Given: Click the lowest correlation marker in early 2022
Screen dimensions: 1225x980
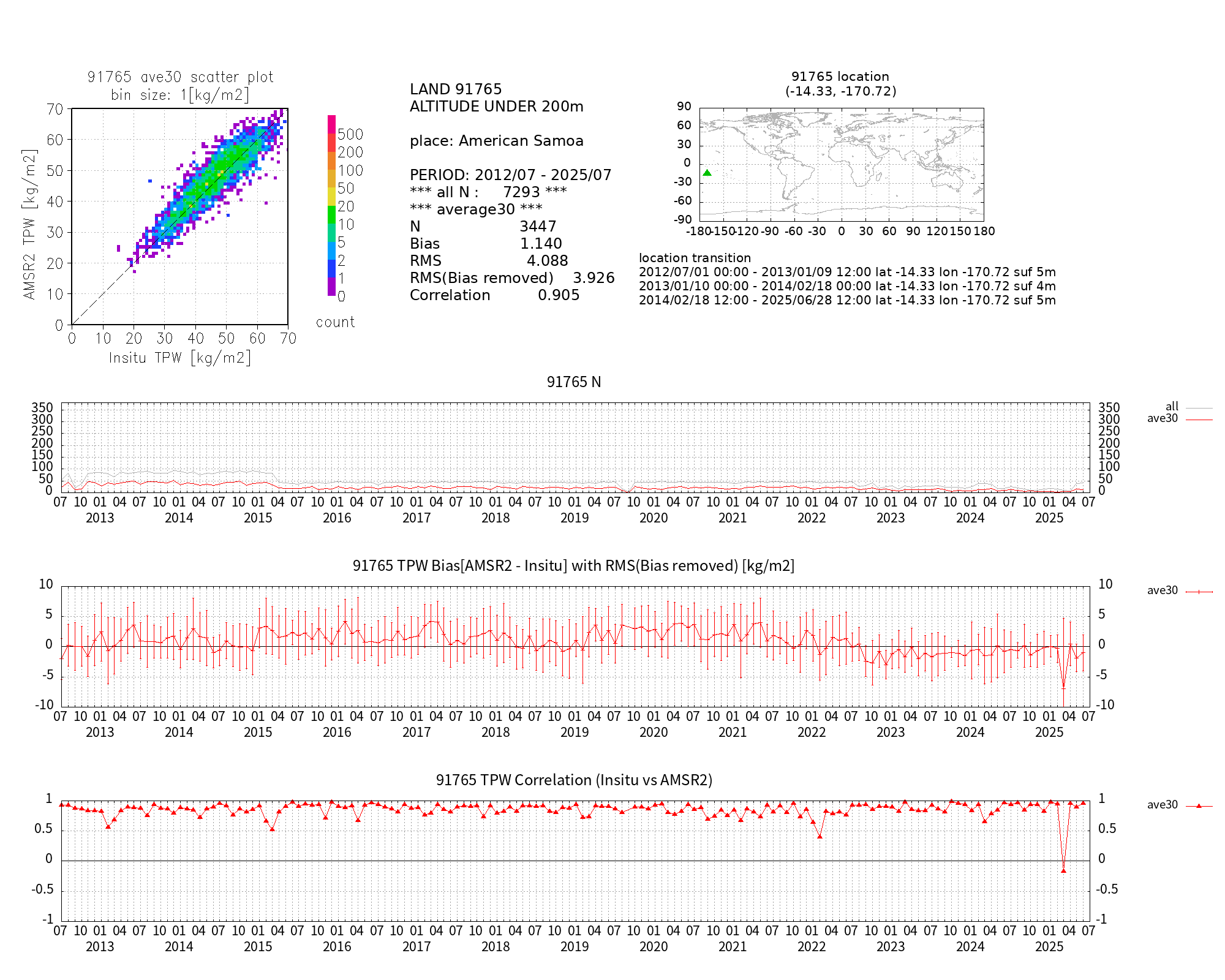Looking at the screenshot, I should point(820,836).
